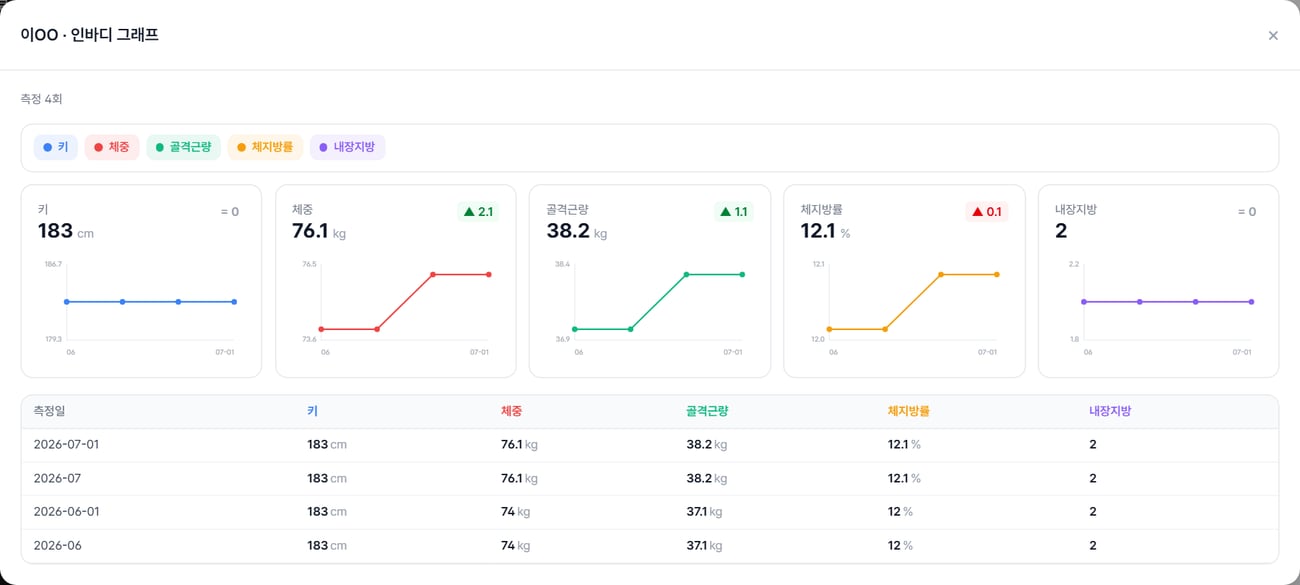Click the last purple point in 내장지방 chart
Viewport: 1300px width, 585px height.
[1251, 301]
